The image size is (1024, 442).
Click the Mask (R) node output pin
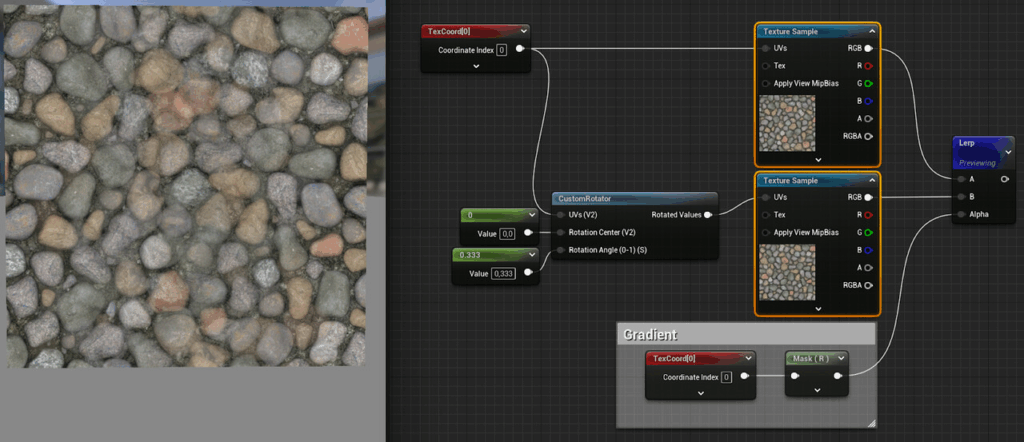837,376
